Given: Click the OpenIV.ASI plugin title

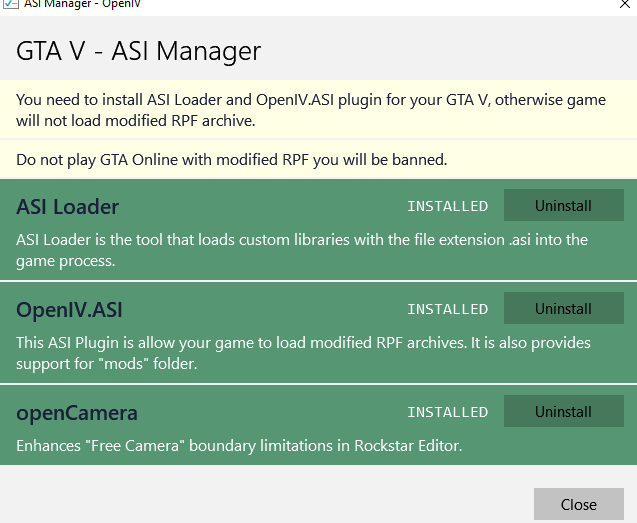Looking at the screenshot, I should (x=69, y=310).
